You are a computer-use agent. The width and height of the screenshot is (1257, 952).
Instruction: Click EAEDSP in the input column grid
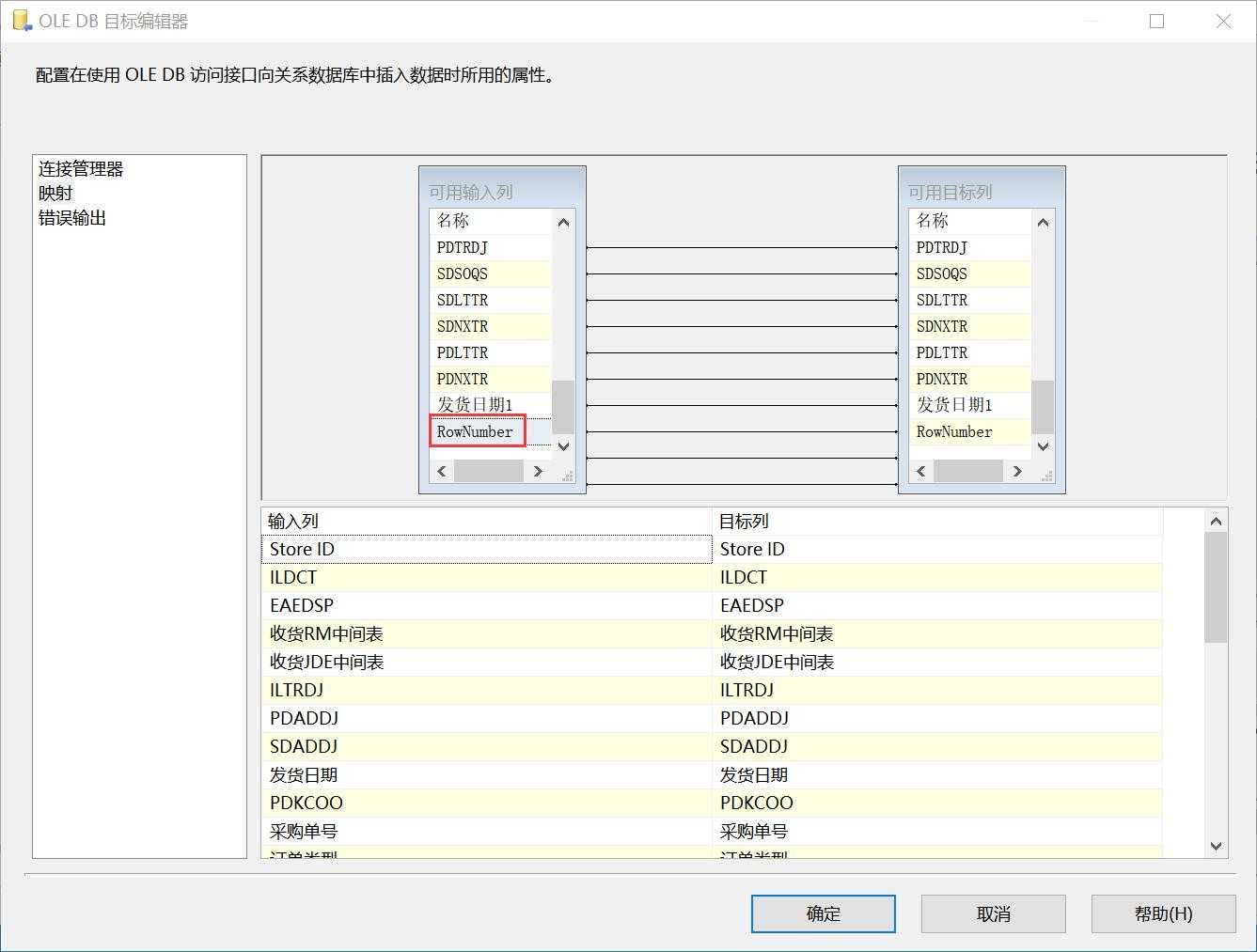point(486,605)
